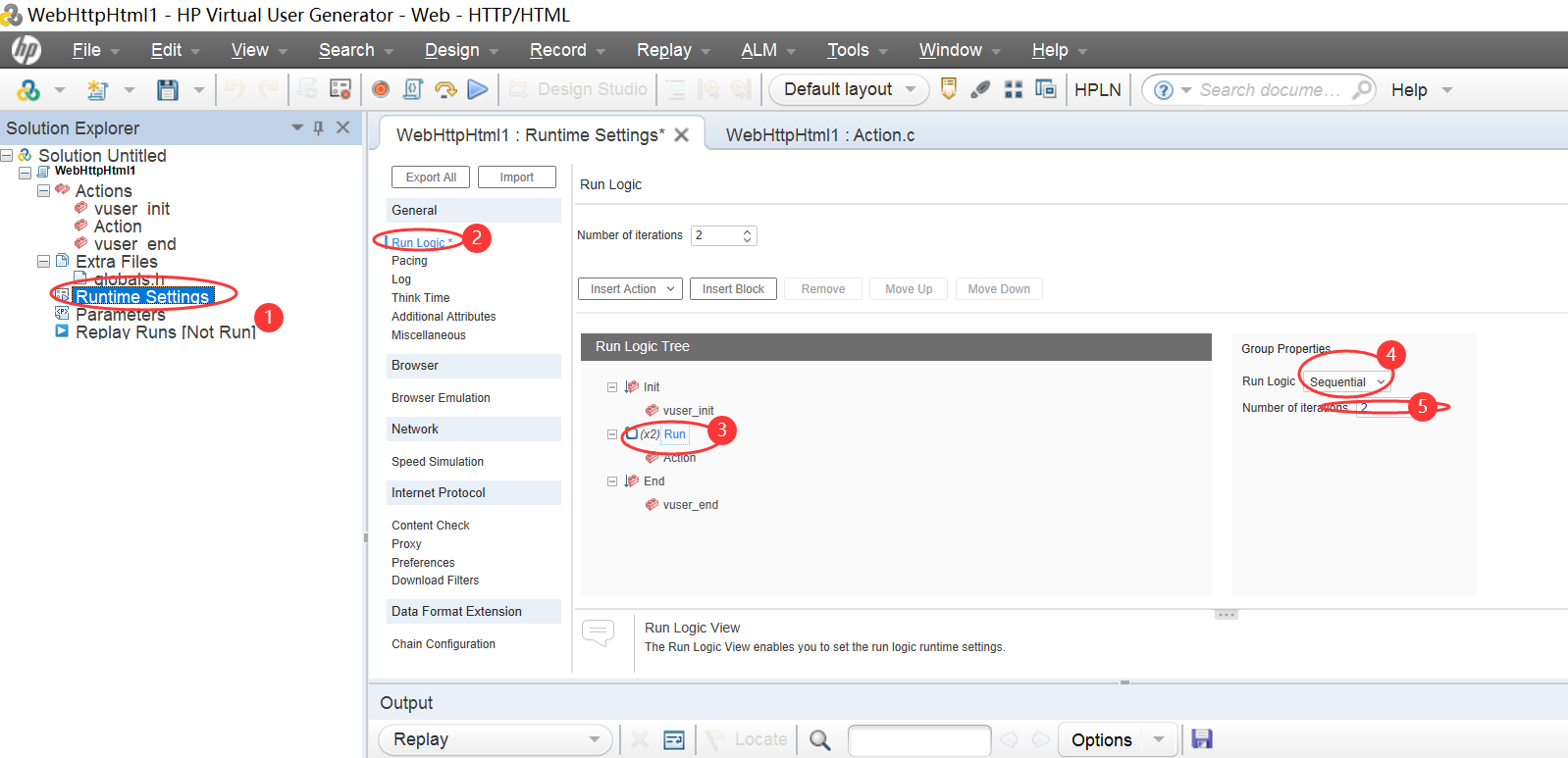The image size is (1568, 758).
Task: Click the new script toolbar icon
Action: click(97, 90)
